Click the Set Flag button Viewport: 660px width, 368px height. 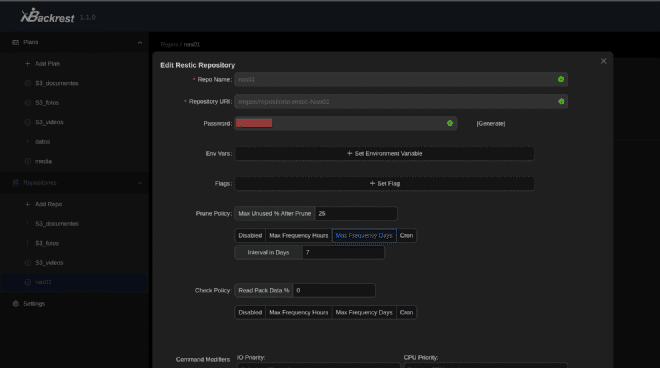[384, 184]
